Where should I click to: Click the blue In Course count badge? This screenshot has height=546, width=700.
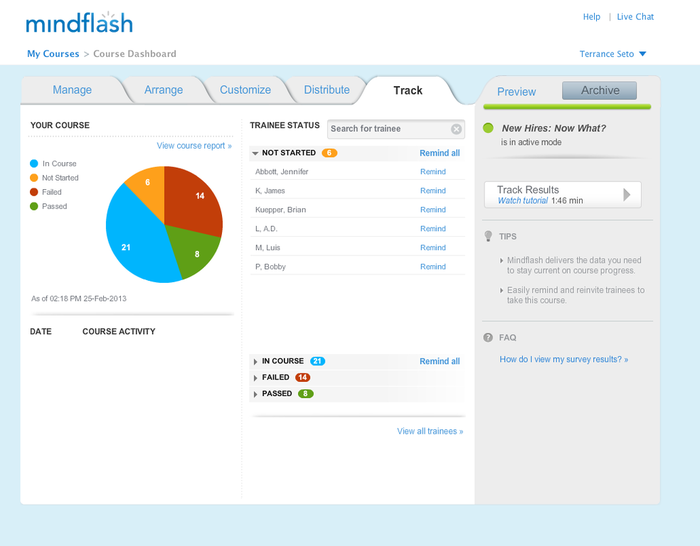[317, 361]
